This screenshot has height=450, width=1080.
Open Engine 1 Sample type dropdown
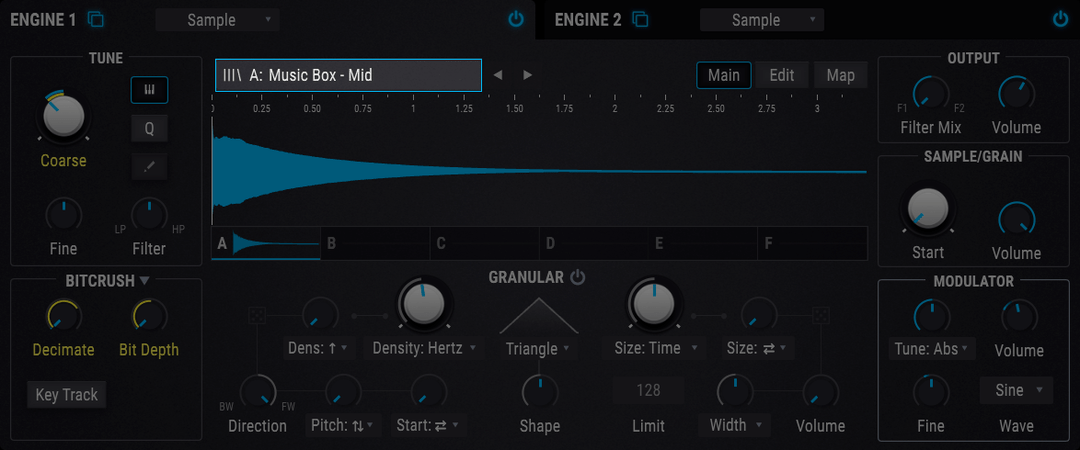point(218,20)
